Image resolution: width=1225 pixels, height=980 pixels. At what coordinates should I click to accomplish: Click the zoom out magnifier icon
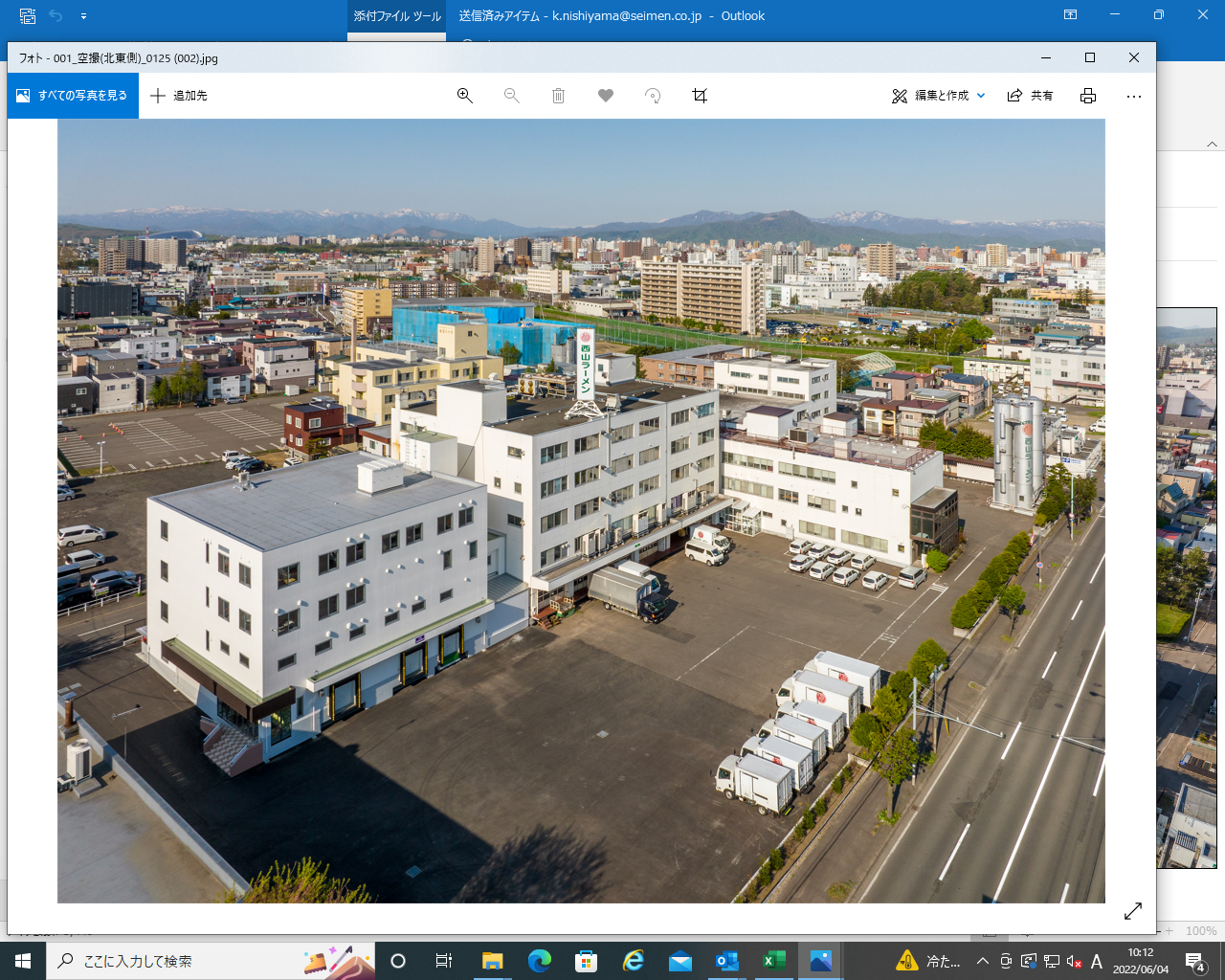point(512,96)
